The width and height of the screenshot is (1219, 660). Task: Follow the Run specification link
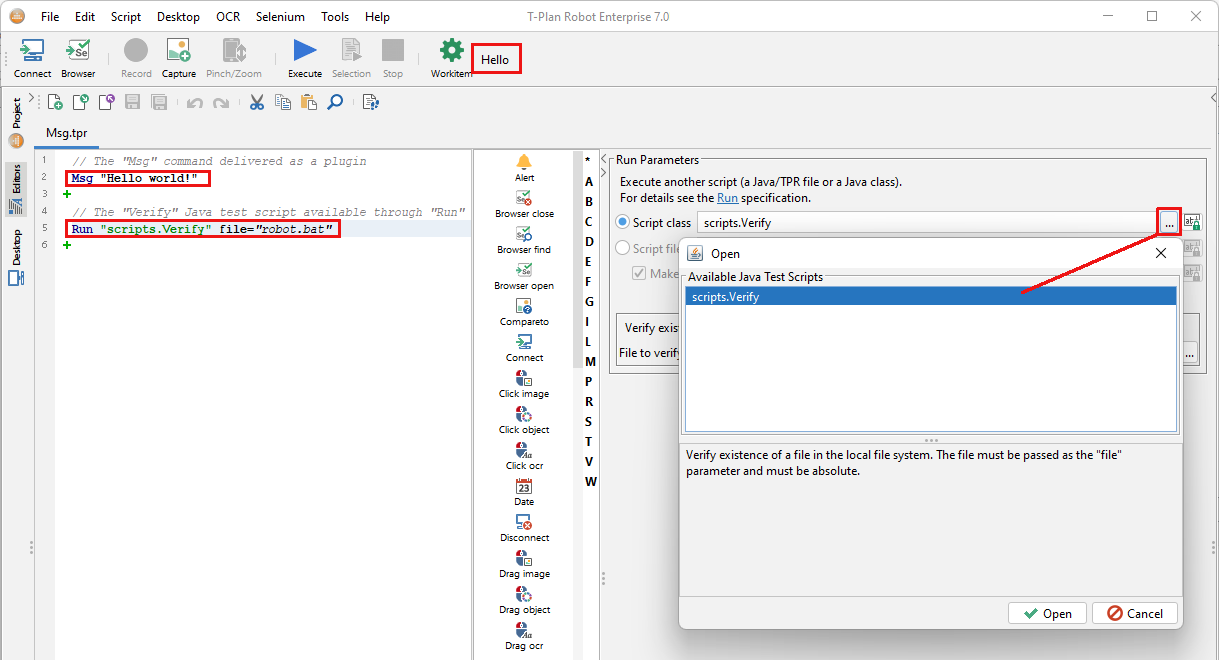(x=727, y=198)
